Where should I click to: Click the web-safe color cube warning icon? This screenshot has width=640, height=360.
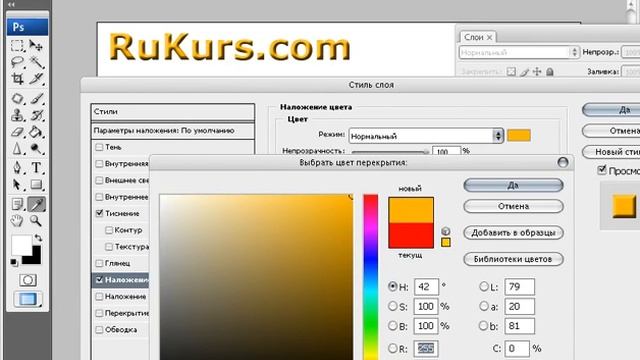click(x=446, y=231)
